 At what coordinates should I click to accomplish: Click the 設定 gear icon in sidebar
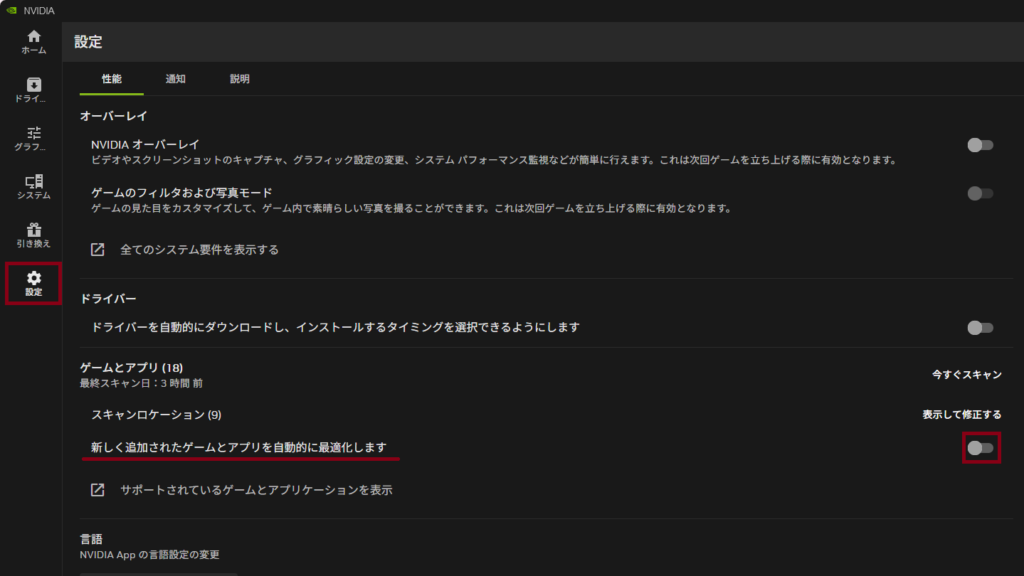(x=33, y=283)
